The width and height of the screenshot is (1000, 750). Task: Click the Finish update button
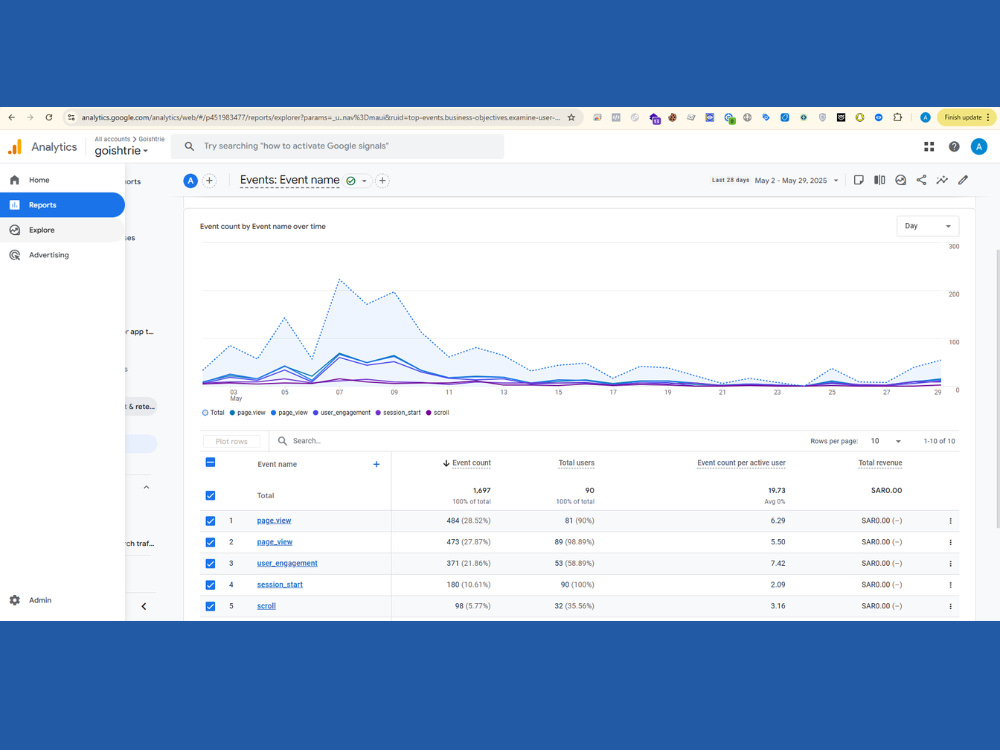click(x=966, y=117)
